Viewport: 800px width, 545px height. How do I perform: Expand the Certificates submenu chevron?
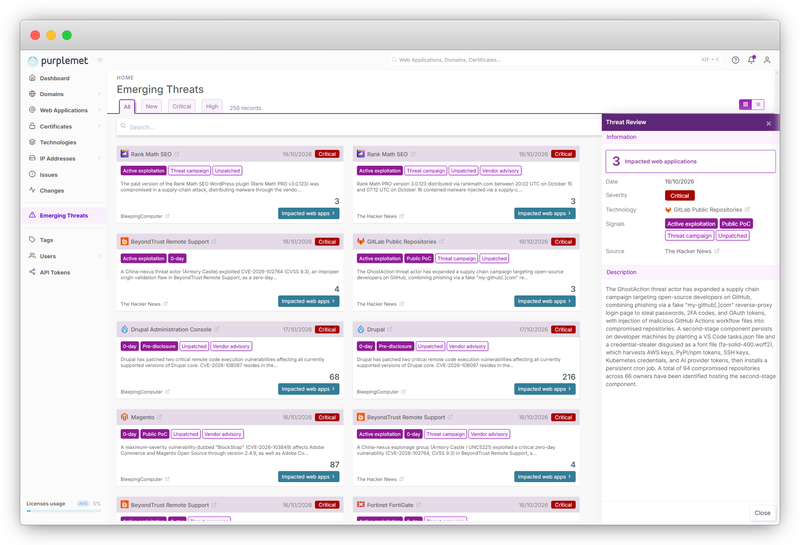click(x=99, y=126)
